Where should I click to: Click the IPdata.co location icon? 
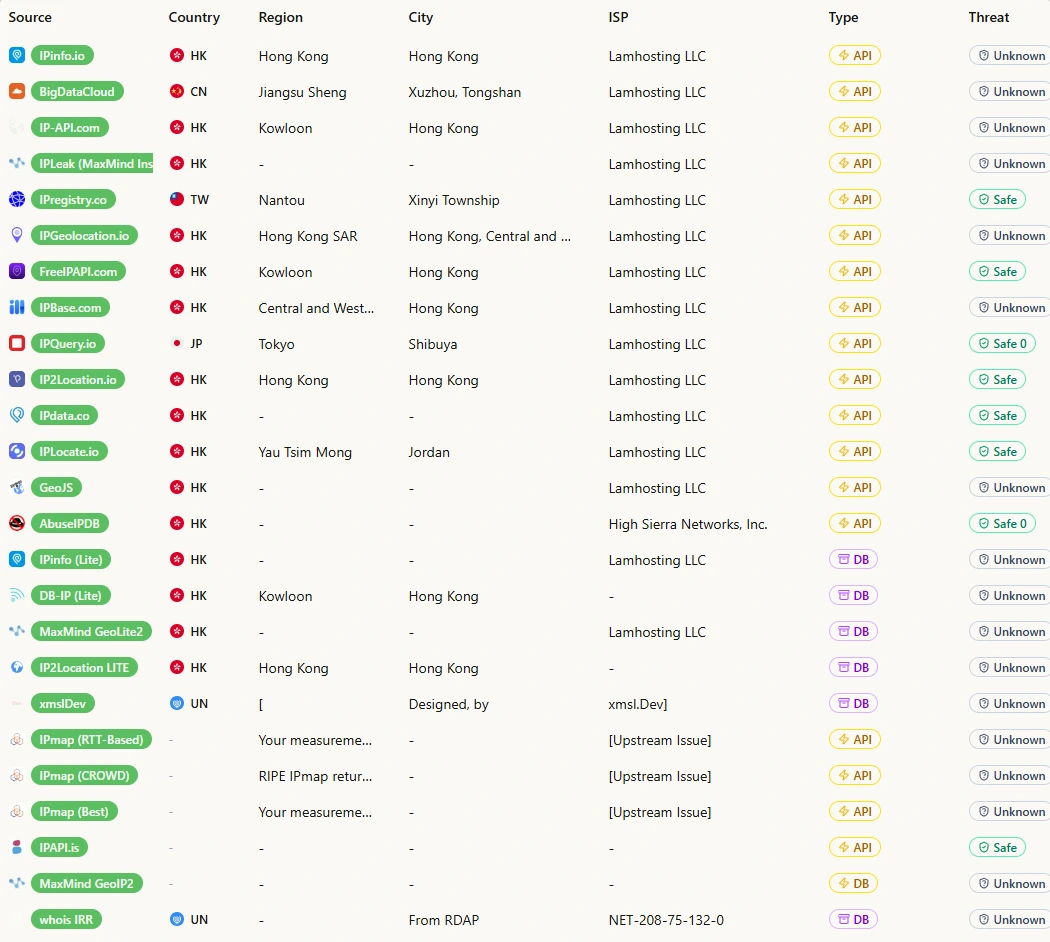point(17,415)
